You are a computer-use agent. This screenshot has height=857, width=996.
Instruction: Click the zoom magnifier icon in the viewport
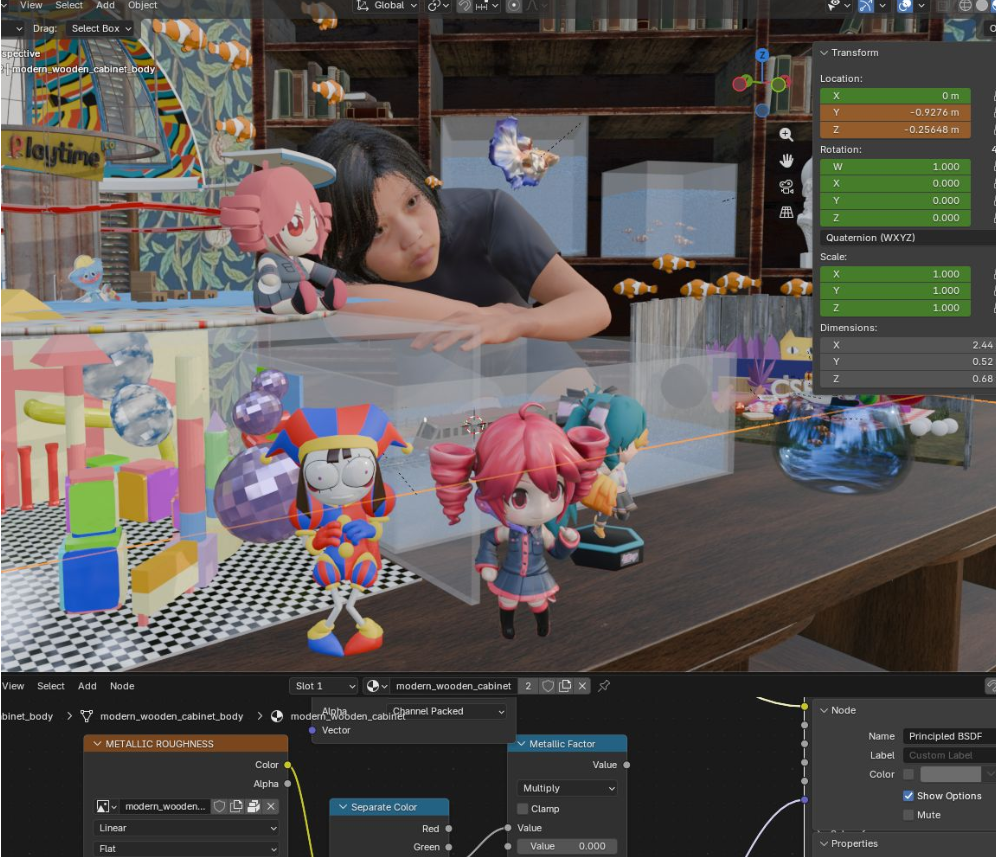pyautogui.click(x=786, y=134)
